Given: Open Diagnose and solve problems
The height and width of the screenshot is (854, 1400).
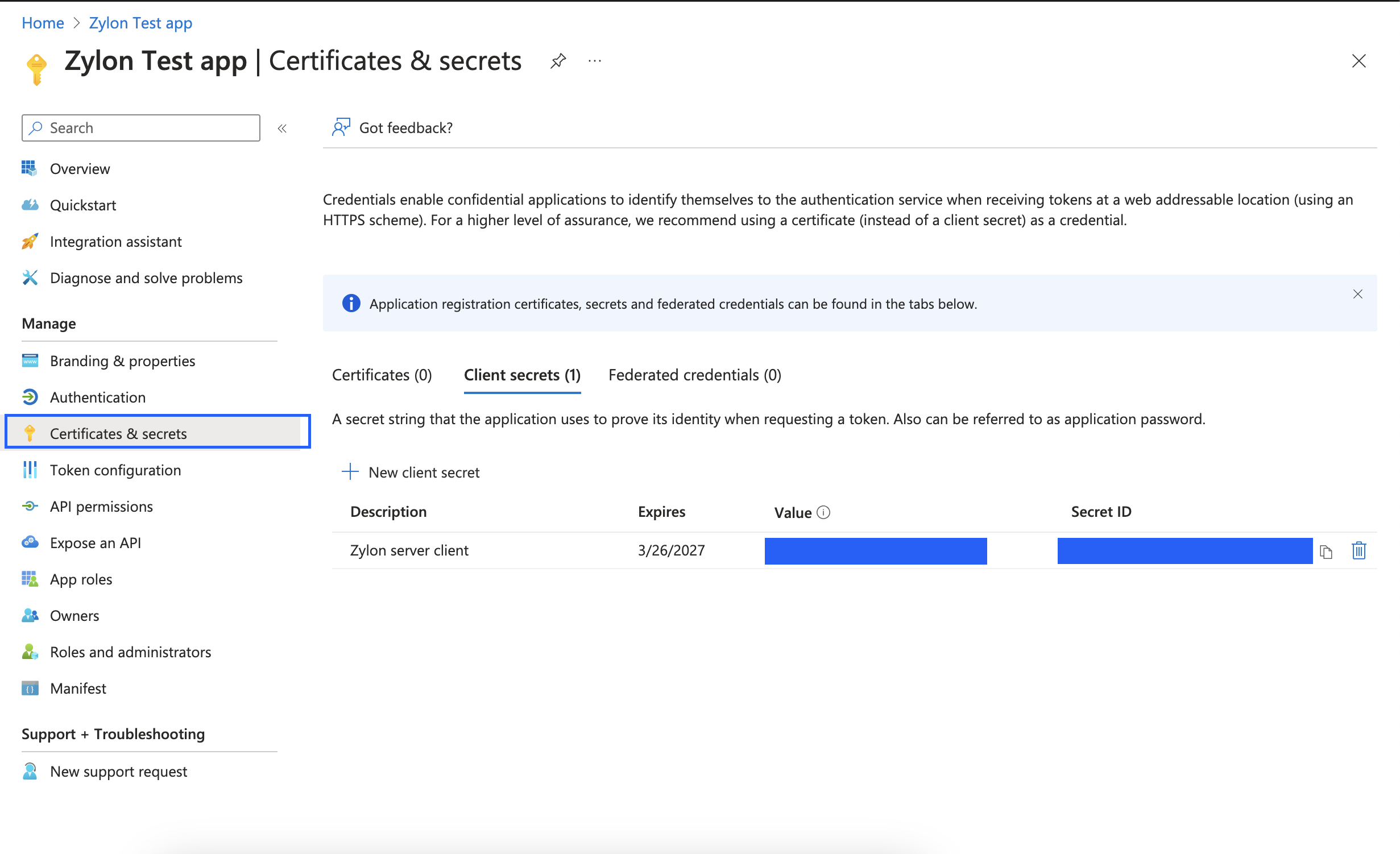Looking at the screenshot, I should 146,278.
